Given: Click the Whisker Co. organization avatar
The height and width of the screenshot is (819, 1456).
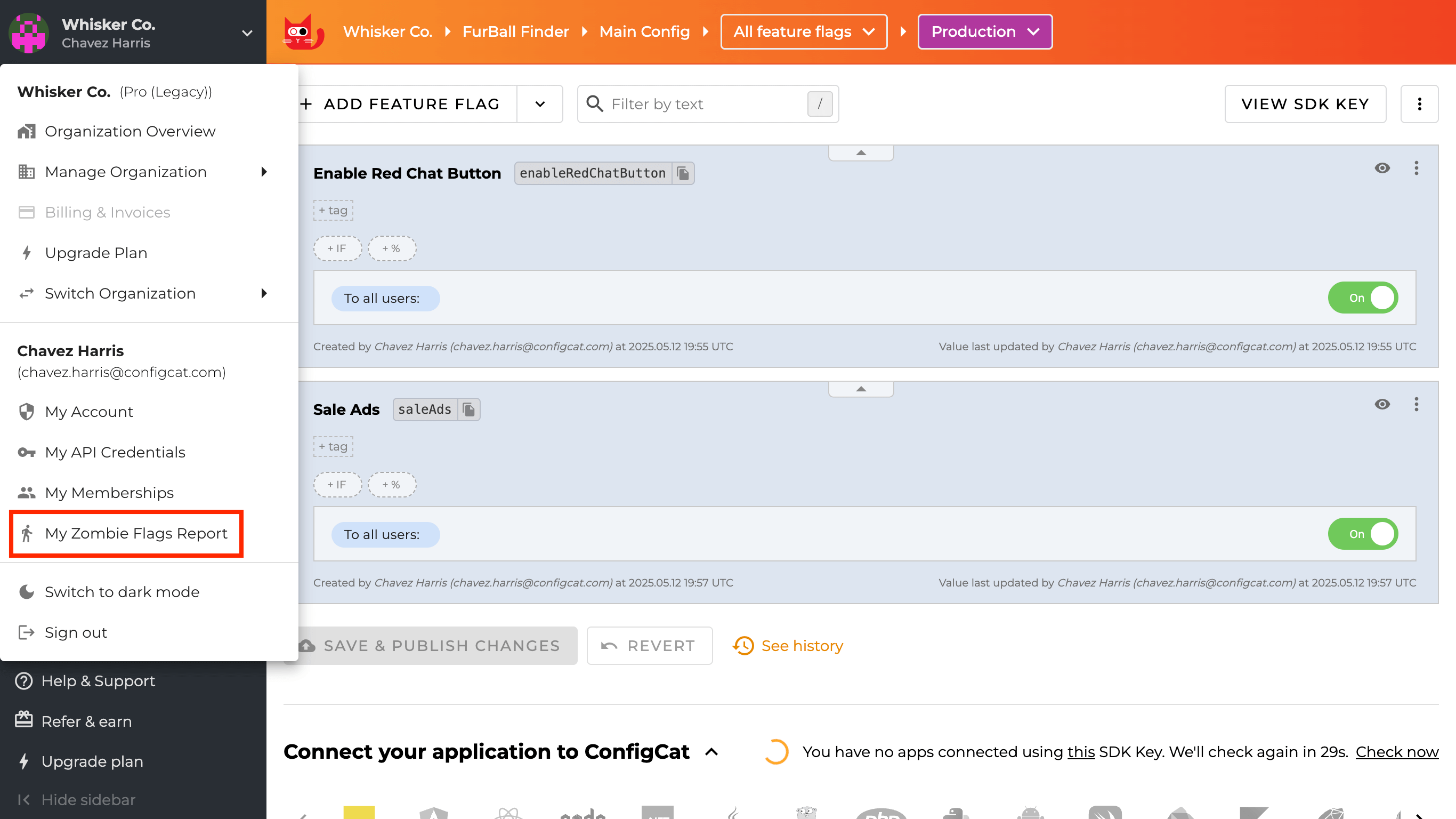Looking at the screenshot, I should pyautogui.click(x=29, y=33).
